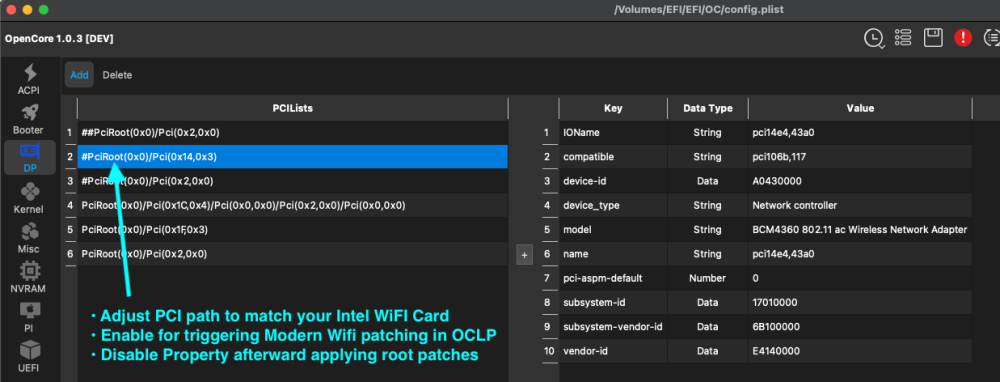The image size is (1000, 382).
Task: Click the IOName key cell
Action: pyautogui.click(x=613, y=133)
